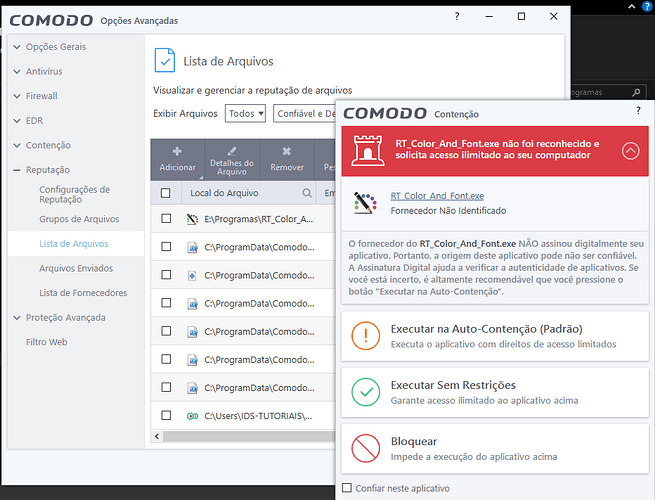Select C:\Users\IDS-TUTORIAIS\... path text
The height and width of the screenshot is (500, 655).
click(258, 416)
